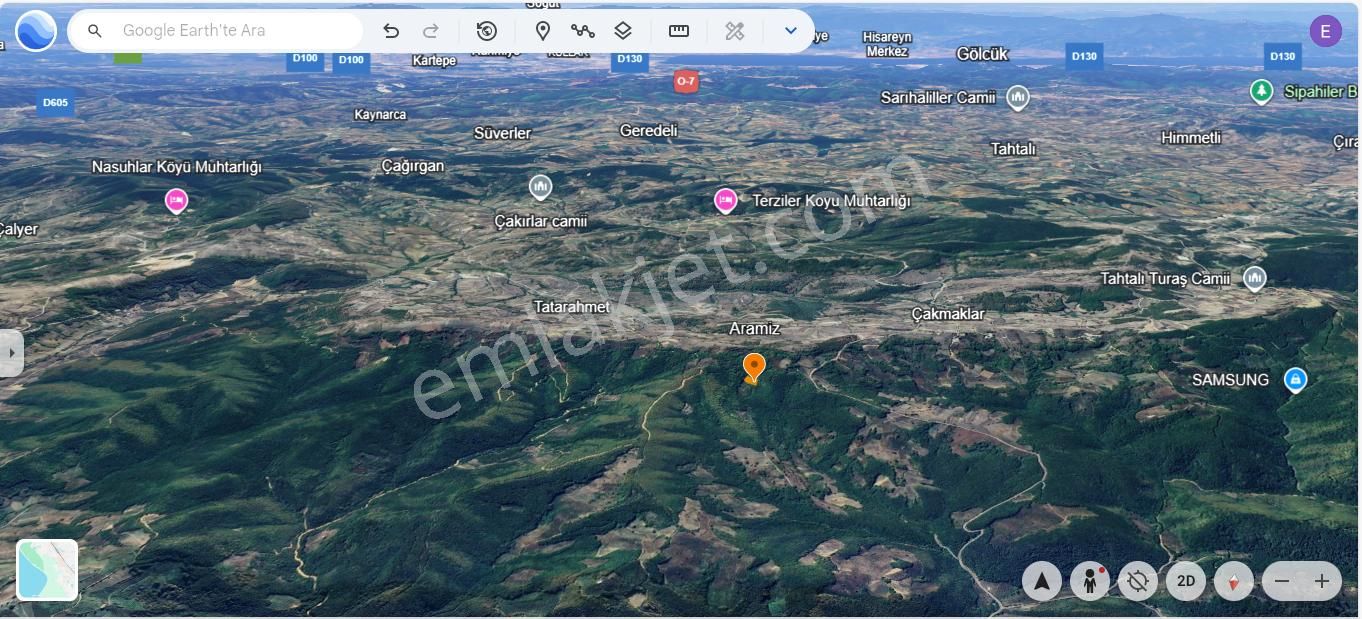
Task: Open the left sidebar panel arrow
Action: pyautogui.click(x=11, y=352)
